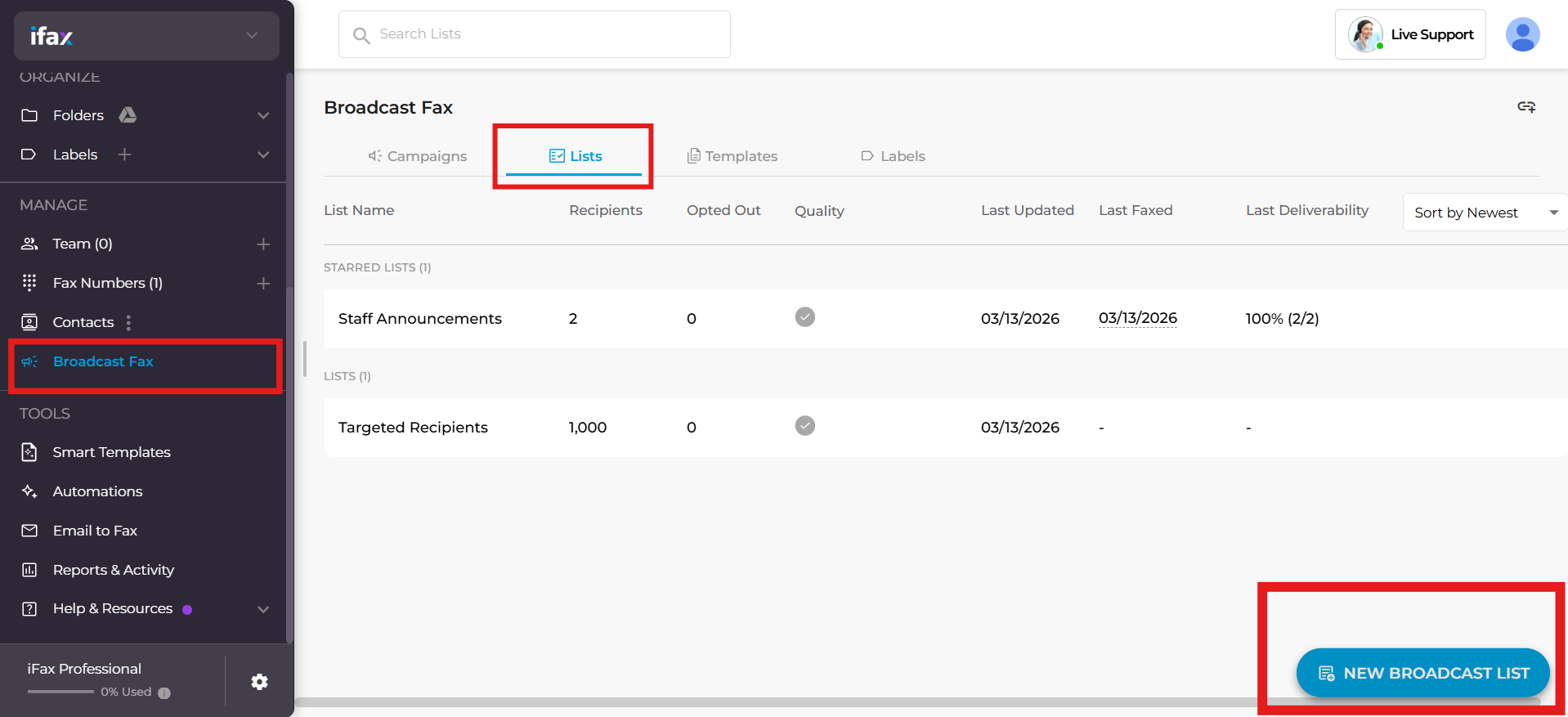Open Live Support chat
The width and height of the screenshot is (1568, 717).
[1410, 34]
